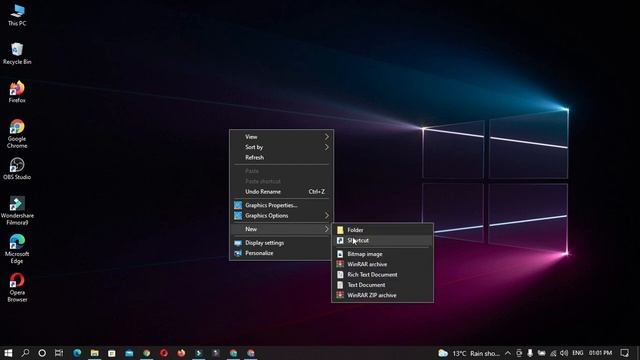Open the network tray icon
The image size is (640, 360).
(x=553, y=353)
